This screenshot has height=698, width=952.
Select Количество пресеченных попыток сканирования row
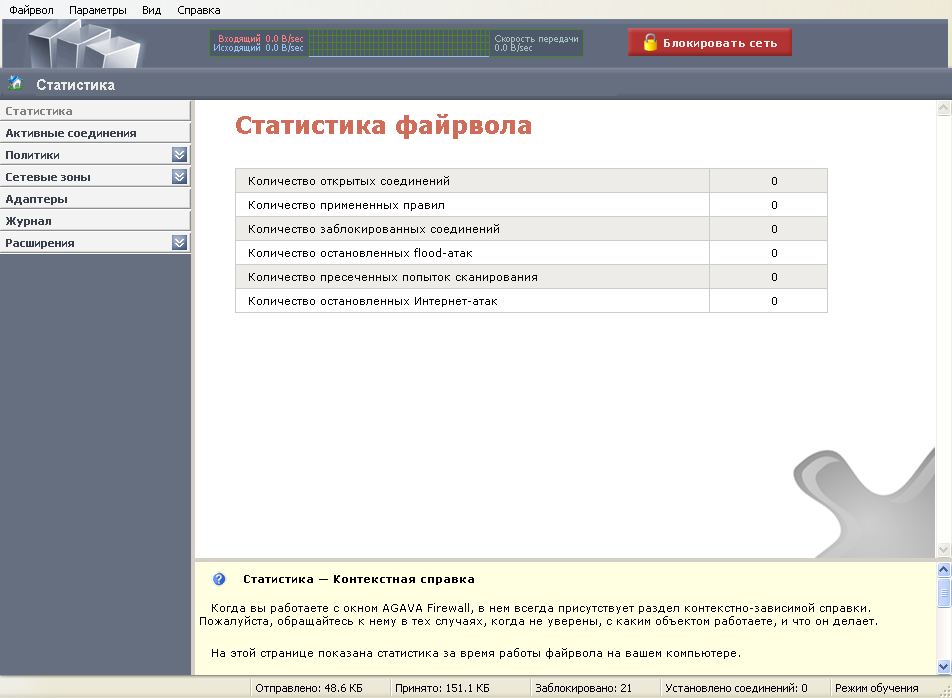[x=531, y=277]
